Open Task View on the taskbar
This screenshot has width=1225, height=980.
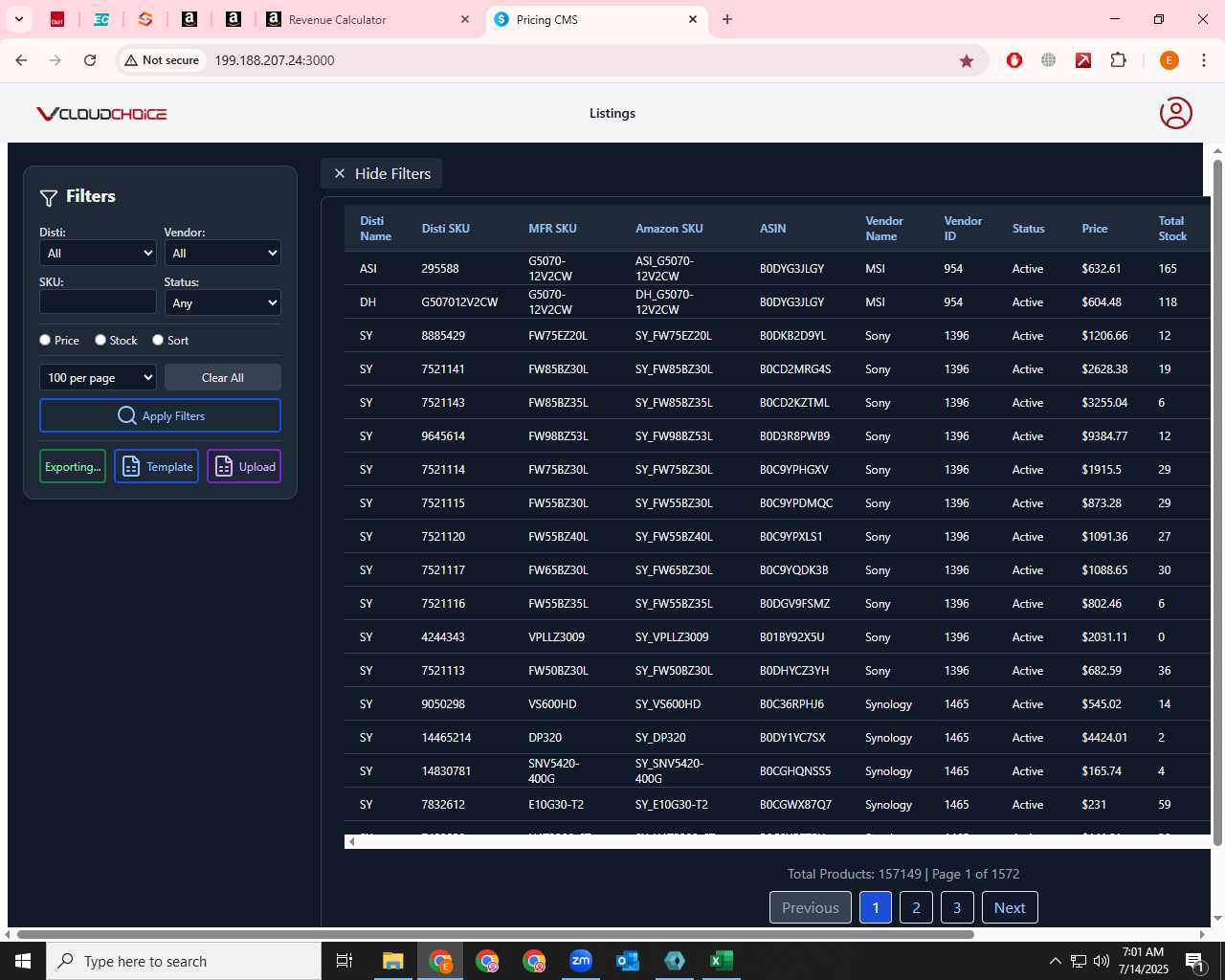[x=345, y=961]
